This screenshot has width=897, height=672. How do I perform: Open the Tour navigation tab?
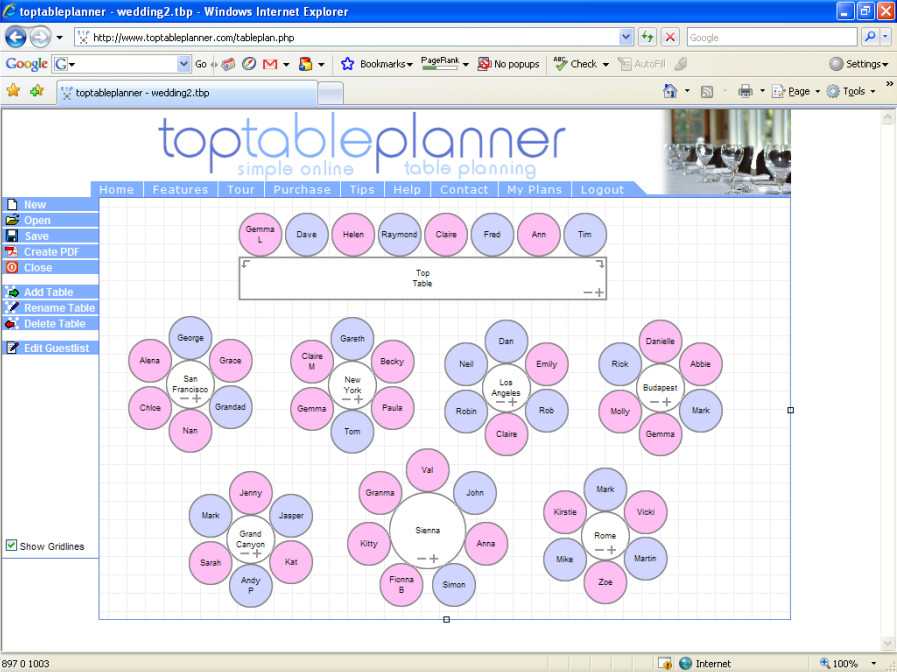[x=241, y=189]
